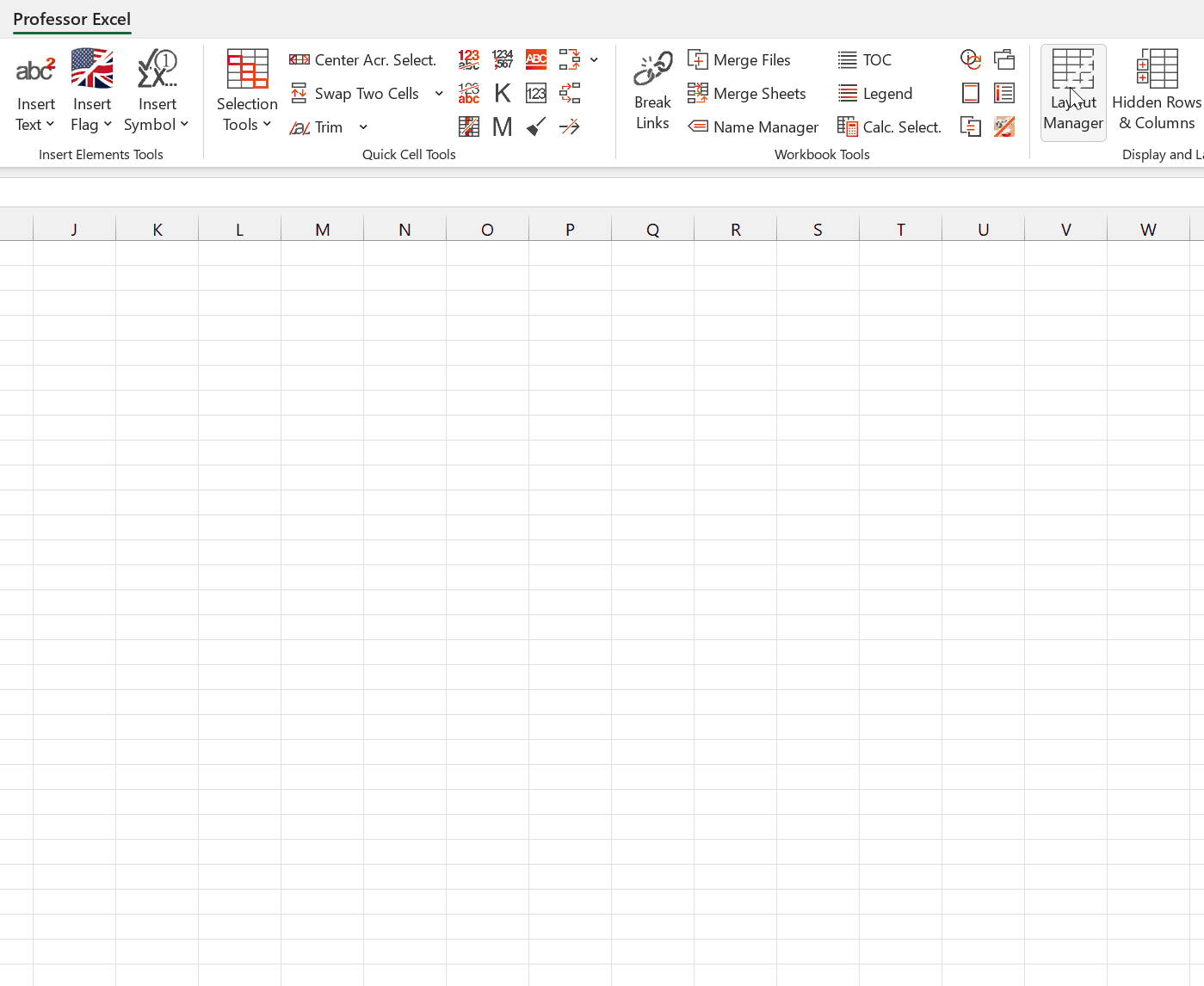Viewport: 1204px width, 986px height.
Task: Click the Break Links chain icon
Action: point(652,67)
